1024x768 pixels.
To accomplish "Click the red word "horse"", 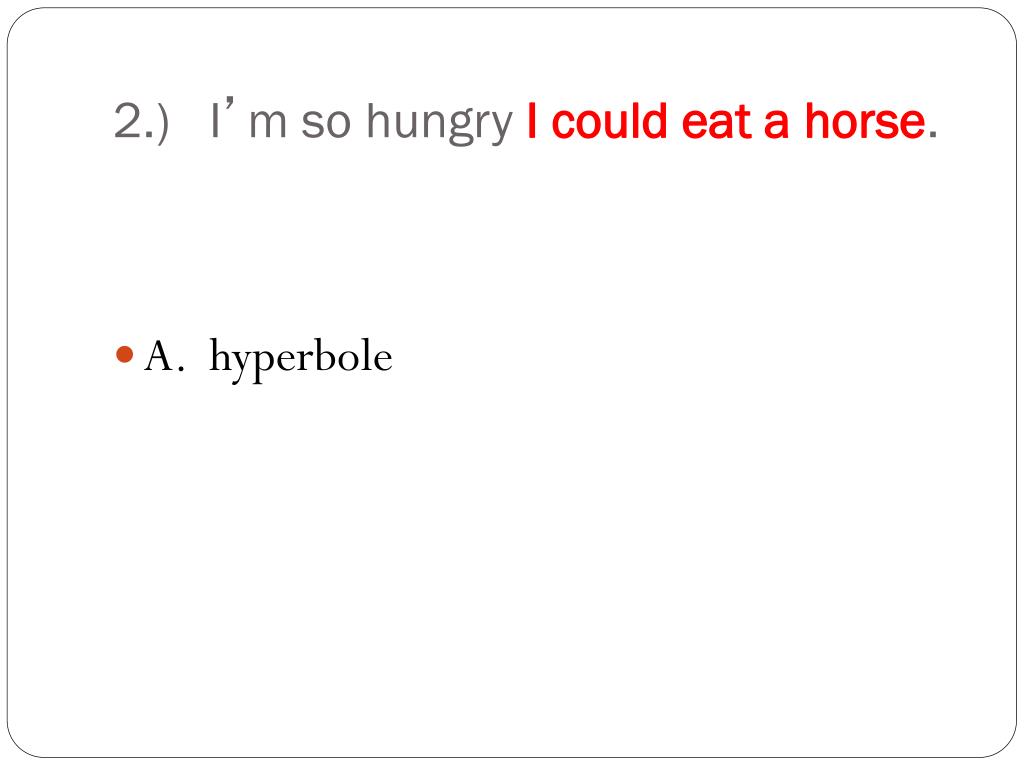I will [865, 121].
